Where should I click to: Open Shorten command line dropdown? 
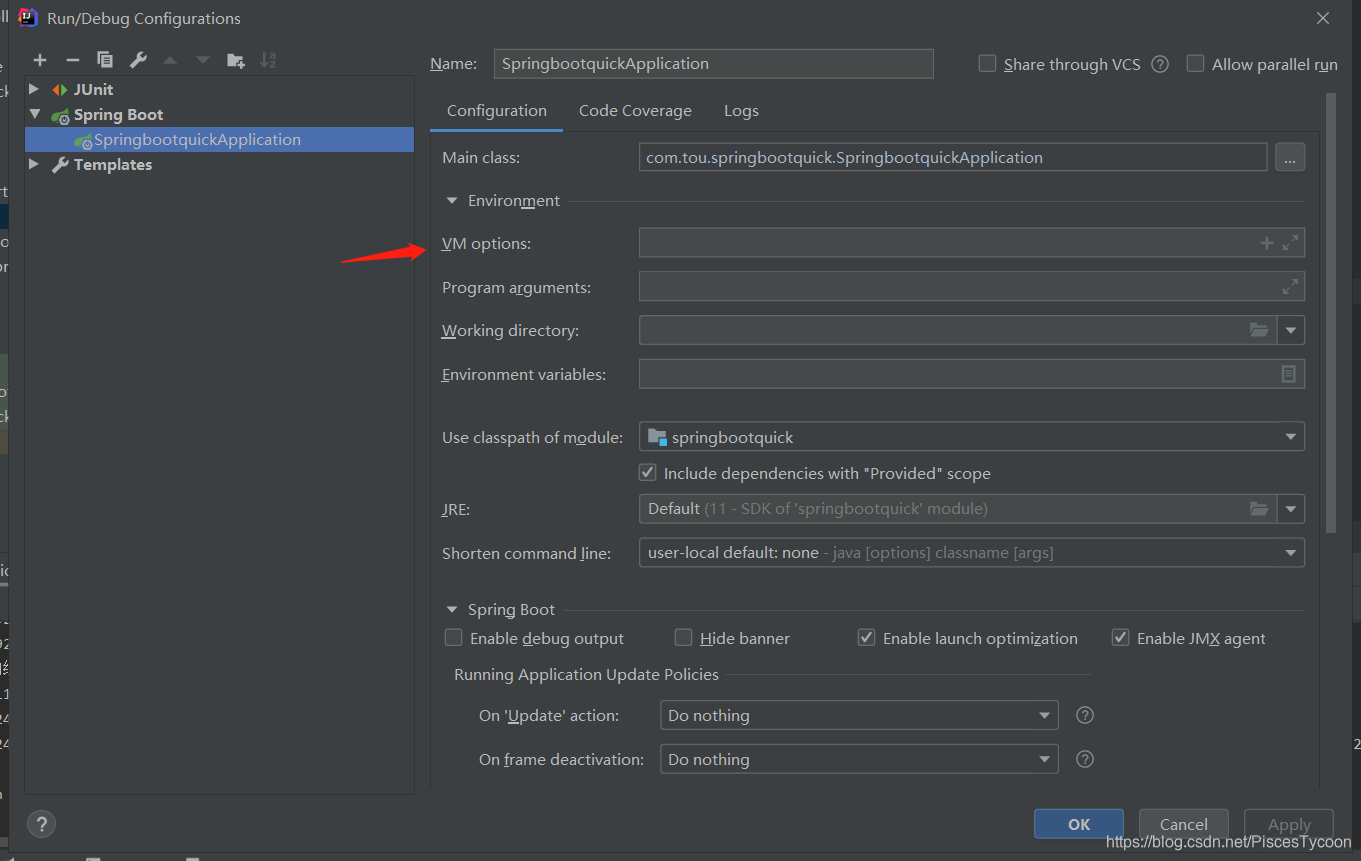coord(1291,553)
